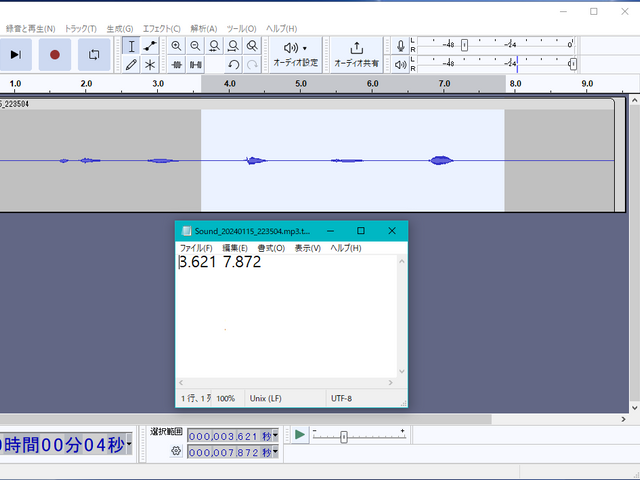This screenshot has height=480, width=640.
Task: Click the Undo arrow
Action: pyautogui.click(x=233, y=64)
